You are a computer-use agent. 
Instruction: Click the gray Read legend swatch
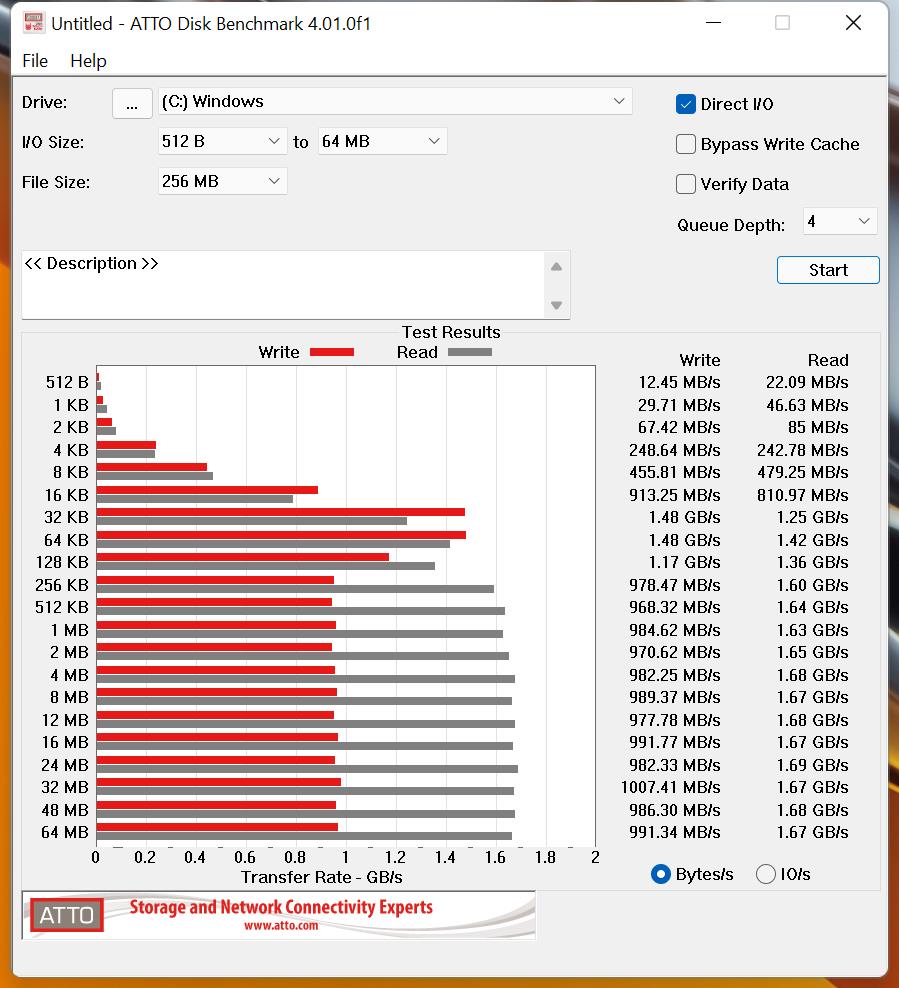point(469,352)
